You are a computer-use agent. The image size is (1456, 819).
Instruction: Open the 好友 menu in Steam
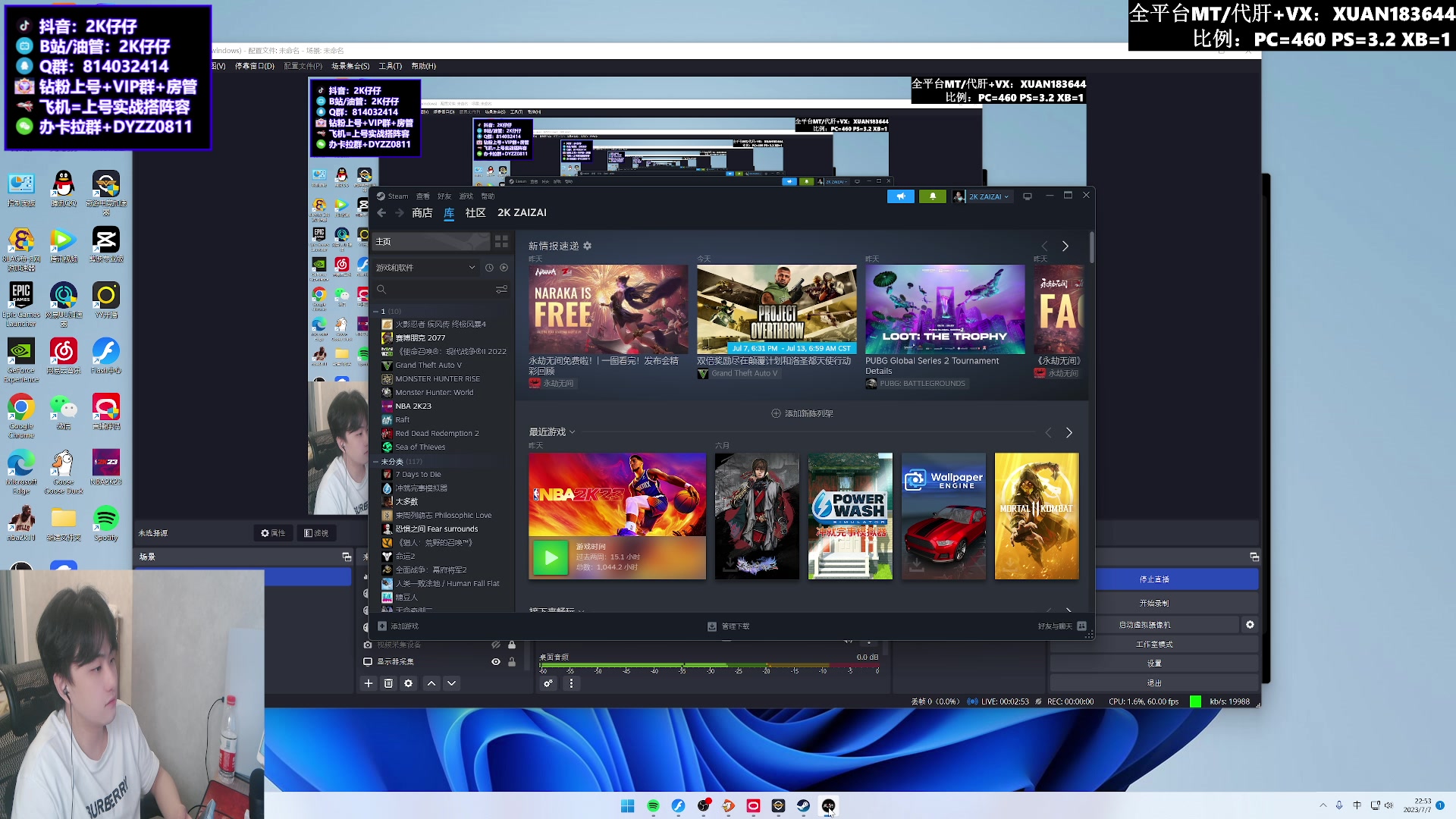click(x=444, y=196)
